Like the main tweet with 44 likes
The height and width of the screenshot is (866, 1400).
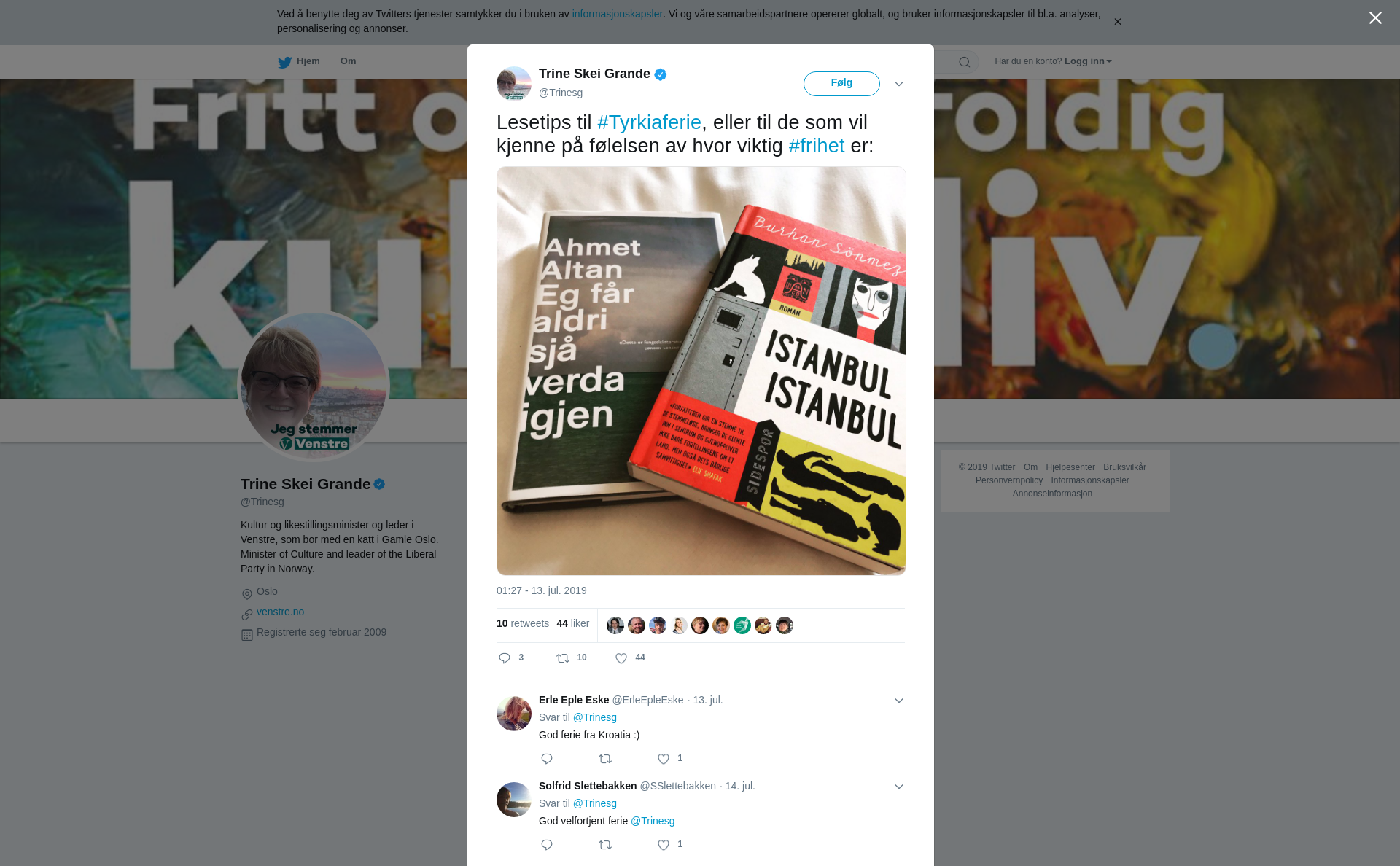tap(621, 658)
